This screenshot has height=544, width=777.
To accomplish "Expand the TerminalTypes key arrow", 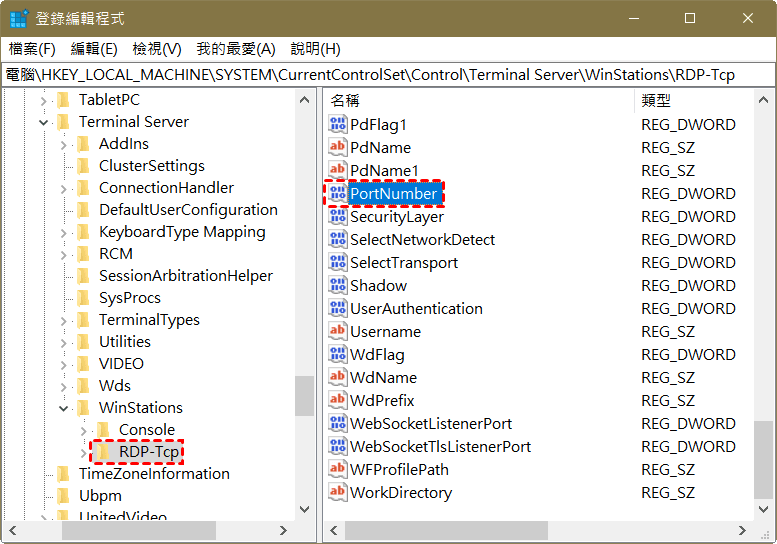I will [x=63, y=321].
